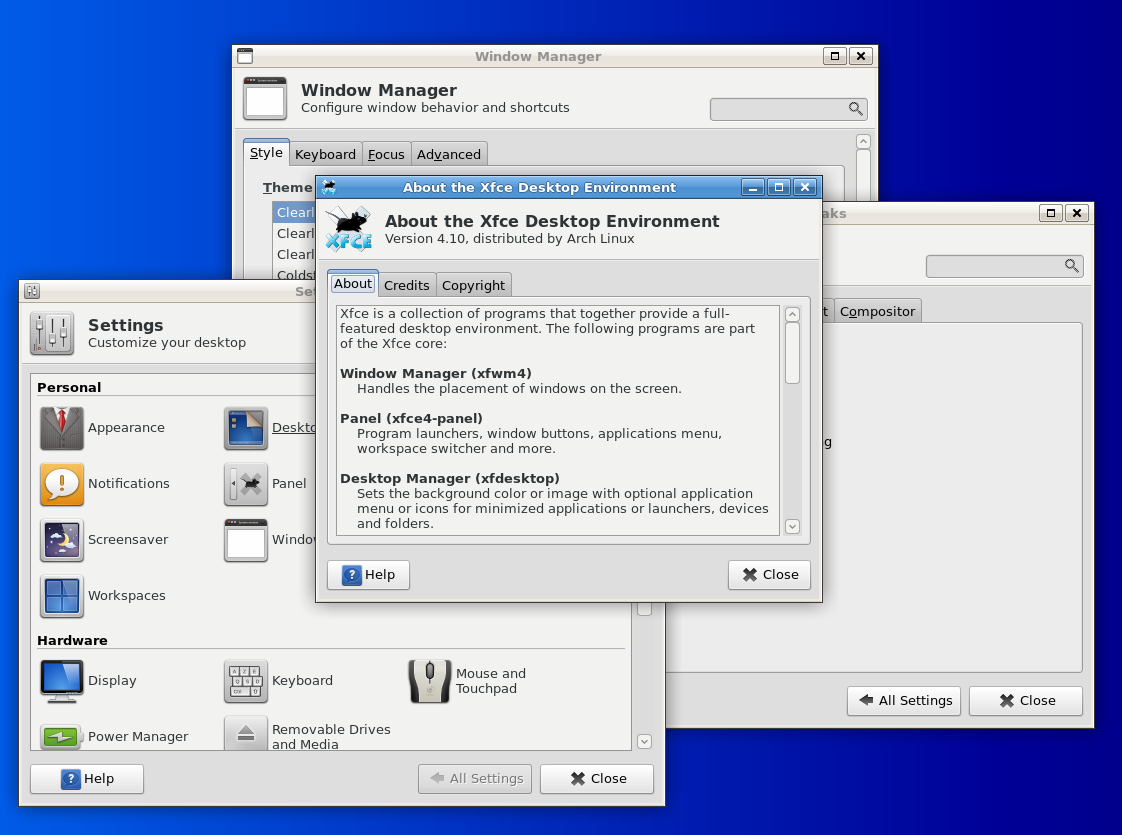Click disabled All Settings button in Settings window
This screenshot has width=1122, height=835.
[475, 778]
